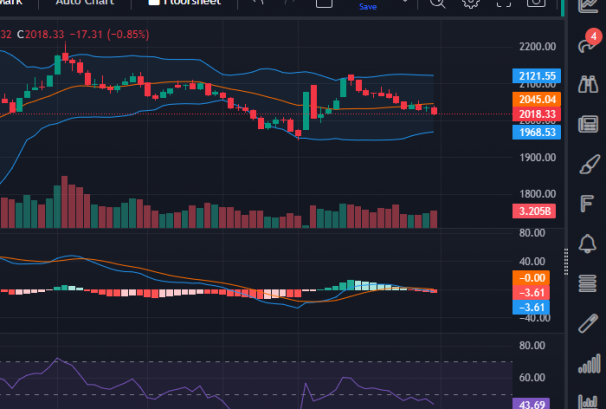The height and width of the screenshot is (409, 606).
Task: Open the news panel icon
Action: coord(588,124)
